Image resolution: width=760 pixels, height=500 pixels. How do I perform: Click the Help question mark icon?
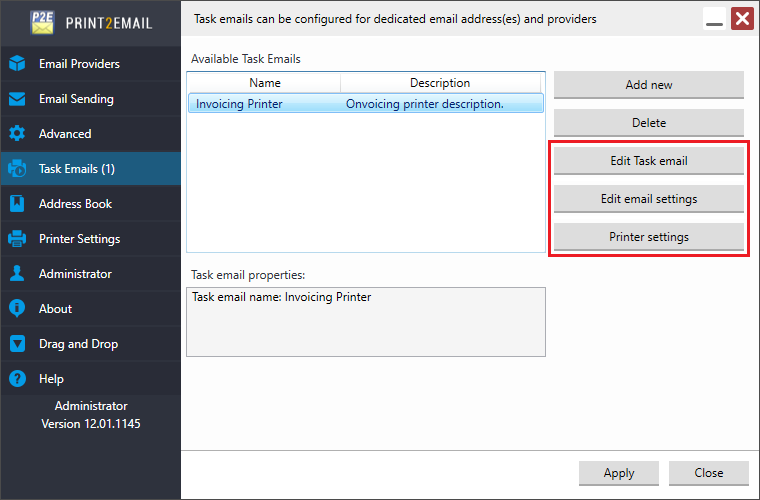point(17,379)
